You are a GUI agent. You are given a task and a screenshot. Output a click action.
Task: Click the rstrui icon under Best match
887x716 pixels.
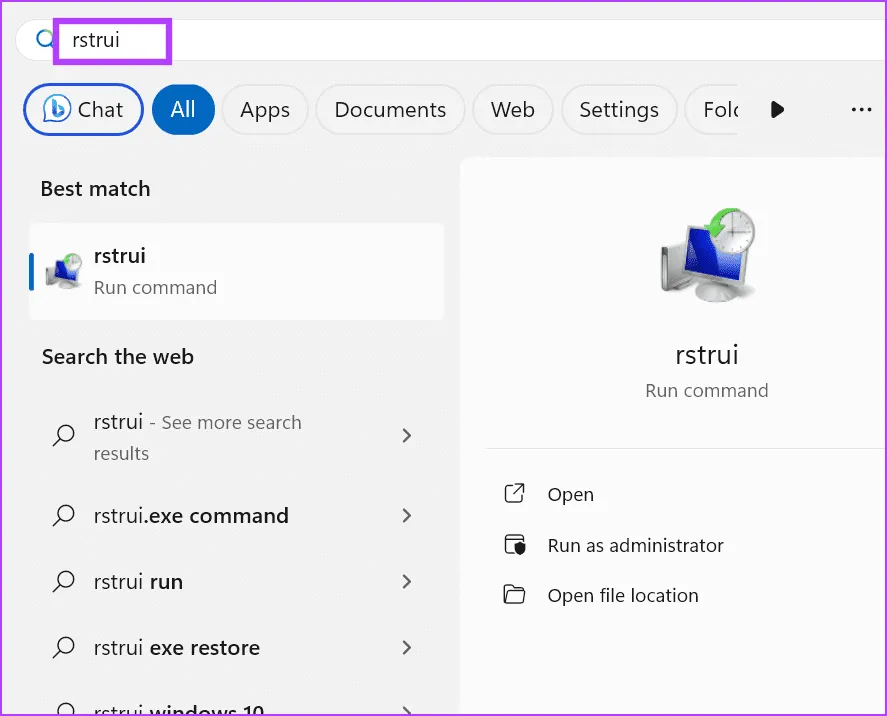tap(64, 272)
